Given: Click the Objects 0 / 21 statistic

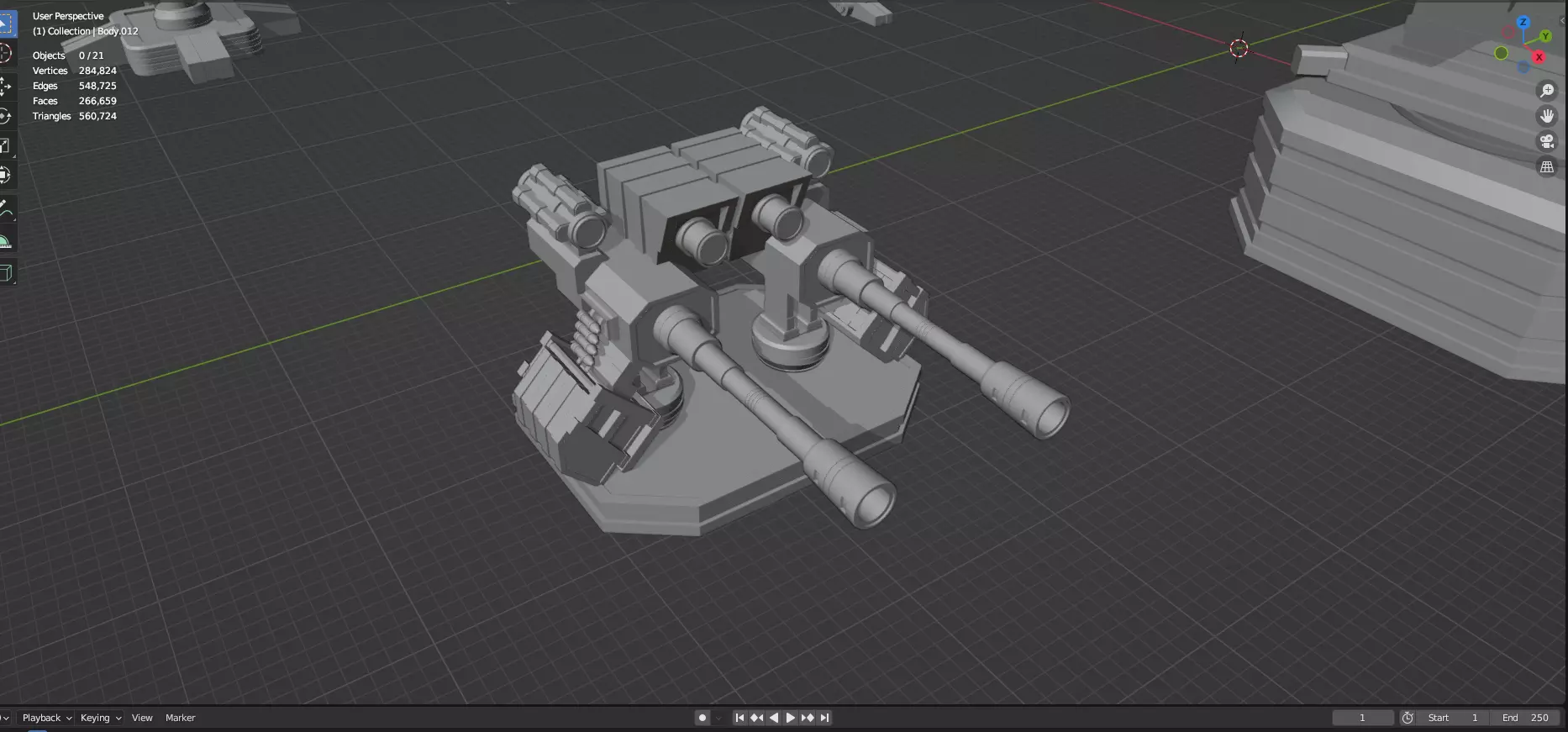Looking at the screenshot, I should click(68, 55).
